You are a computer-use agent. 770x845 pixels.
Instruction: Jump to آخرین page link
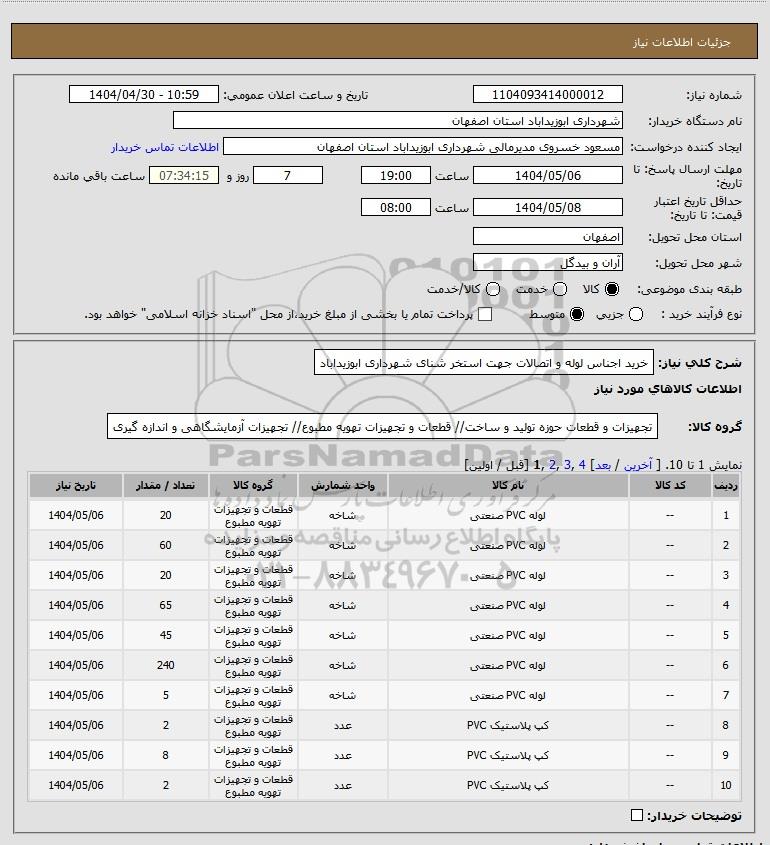638,465
